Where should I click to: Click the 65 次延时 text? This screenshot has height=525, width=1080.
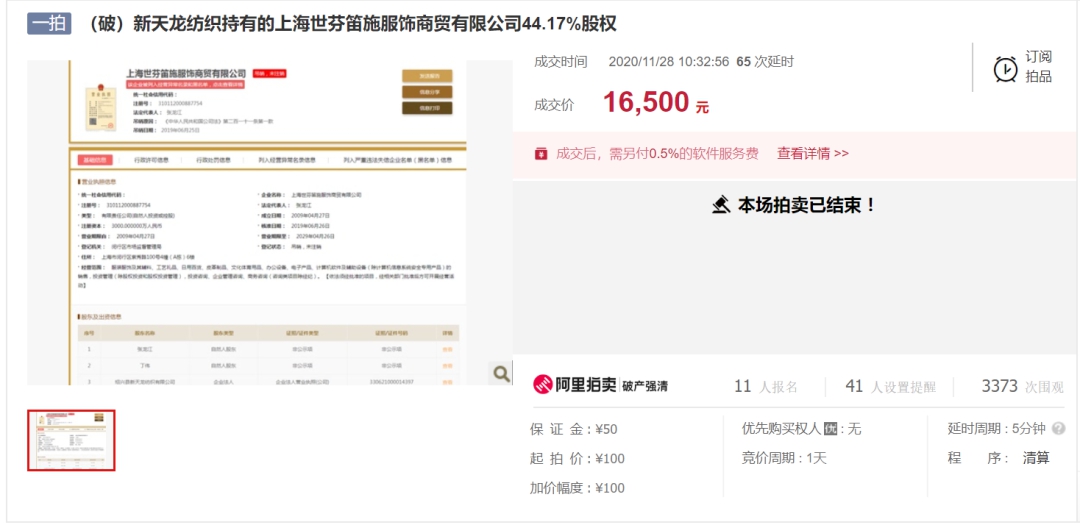coord(765,61)
